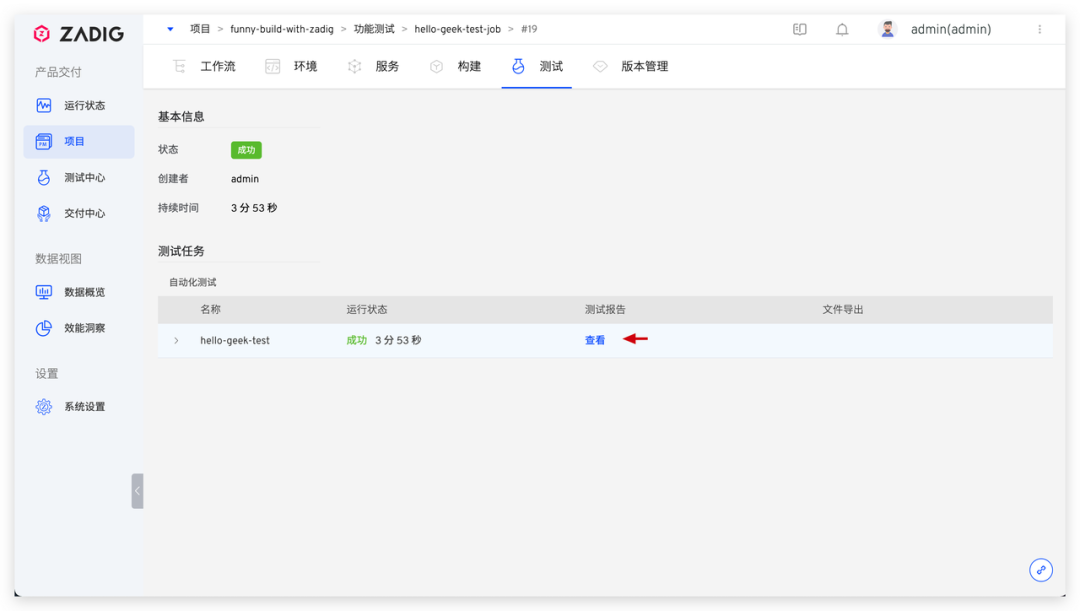Viewport: 1080px width, 611px height.
Task: Open funny-build-with-zadig breadcrumb
Action: [282, 29]
